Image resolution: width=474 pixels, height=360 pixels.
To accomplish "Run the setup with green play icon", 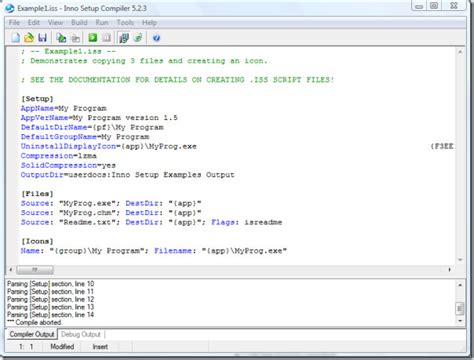I will 93,38.
